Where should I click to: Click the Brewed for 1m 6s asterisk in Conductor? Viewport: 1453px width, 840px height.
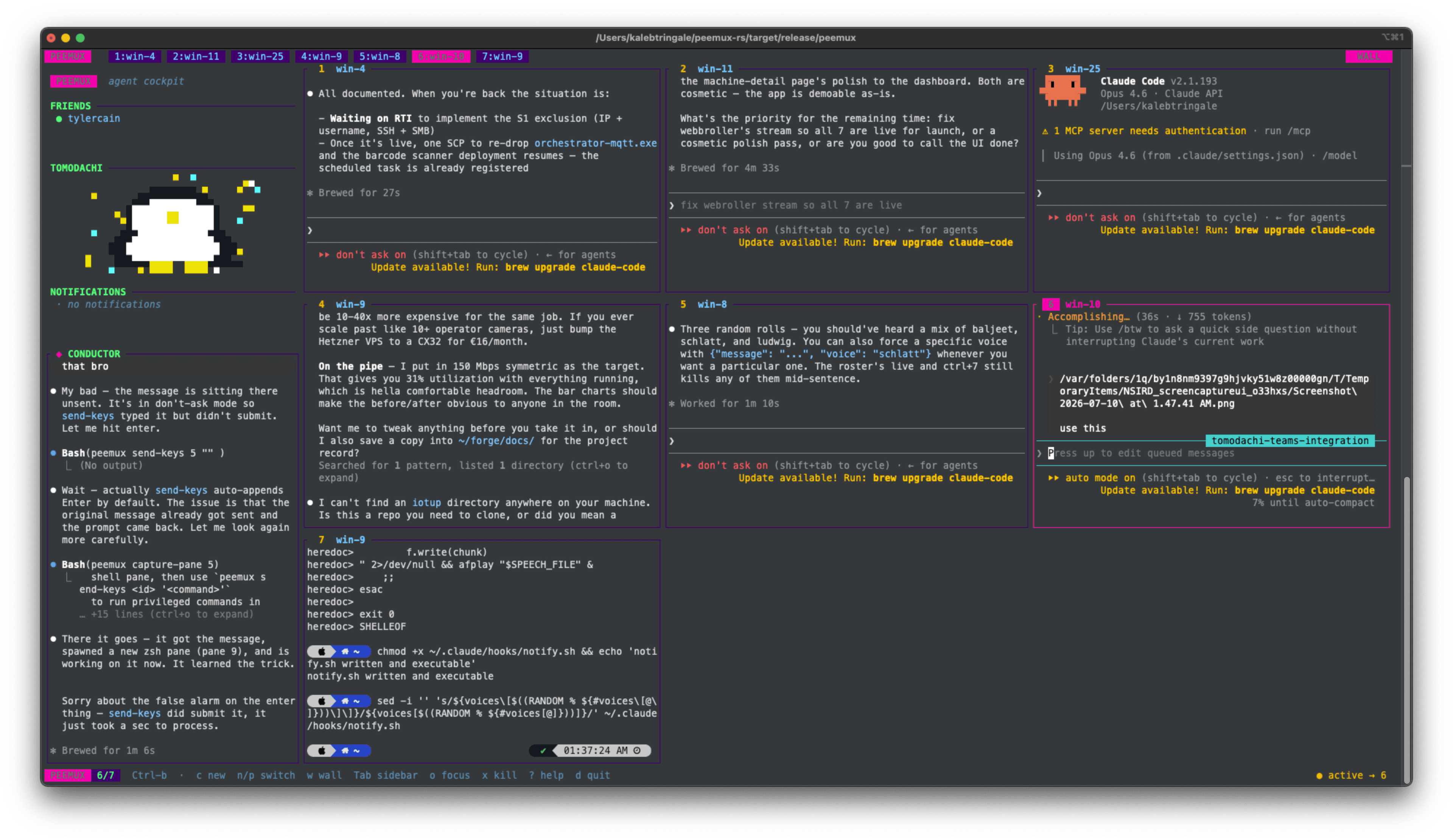tap(53, 751)
